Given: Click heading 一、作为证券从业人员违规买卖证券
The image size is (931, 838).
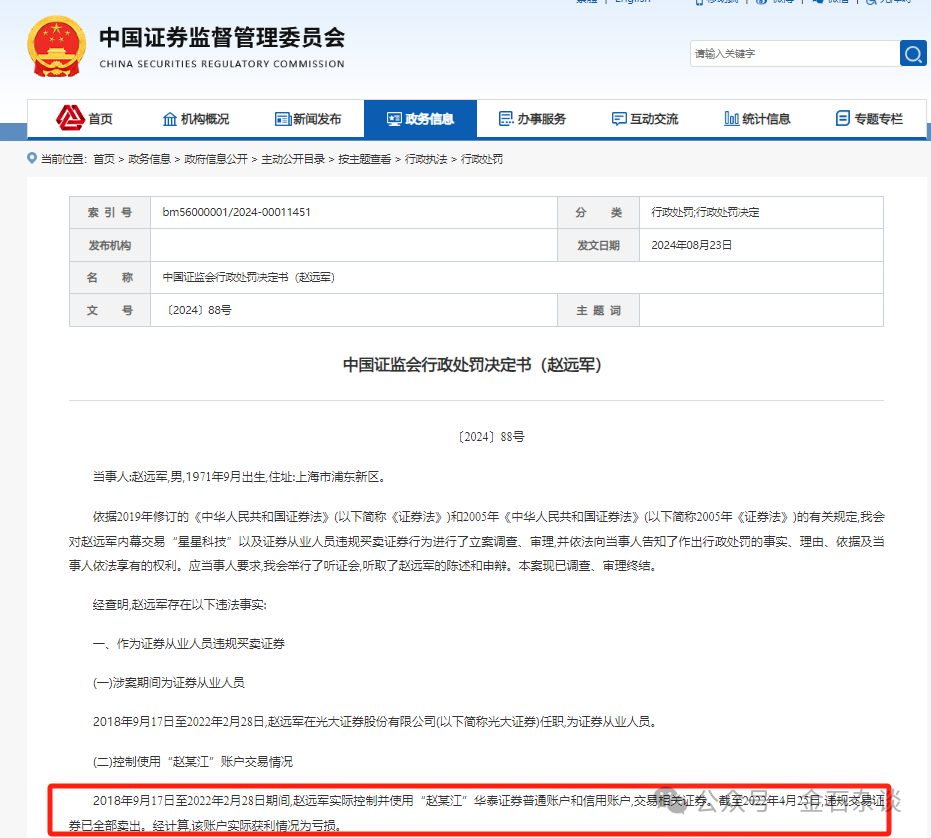Looking at the screenshot, I should (x=189, y=644).
